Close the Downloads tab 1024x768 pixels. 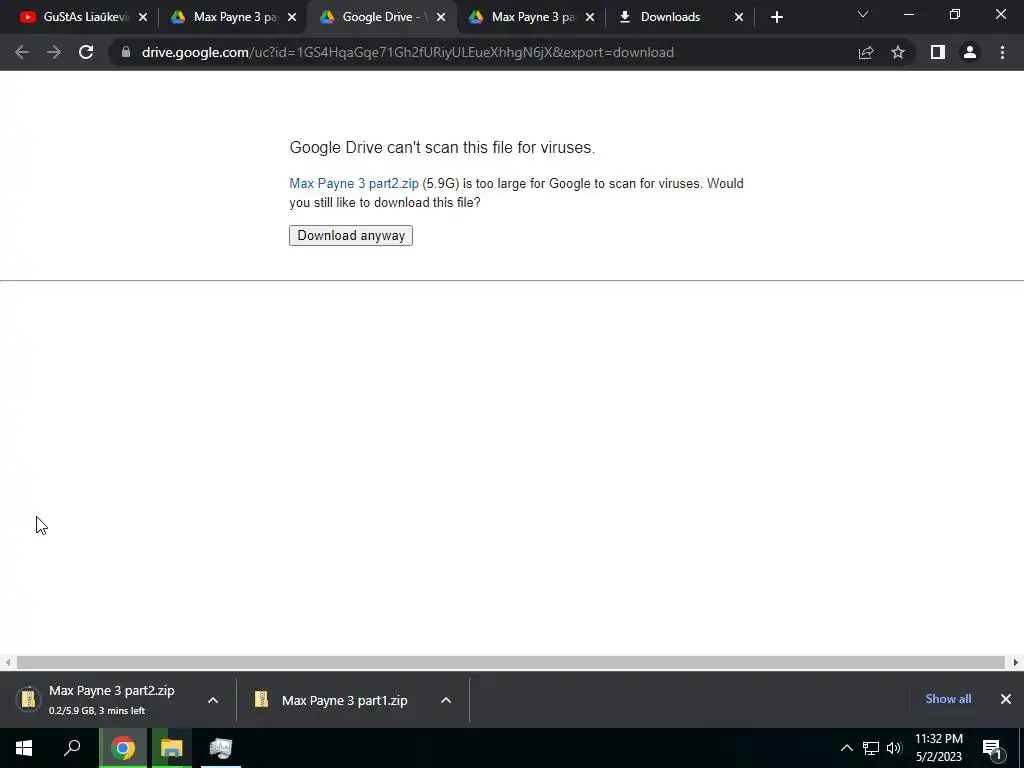[739, 17]
